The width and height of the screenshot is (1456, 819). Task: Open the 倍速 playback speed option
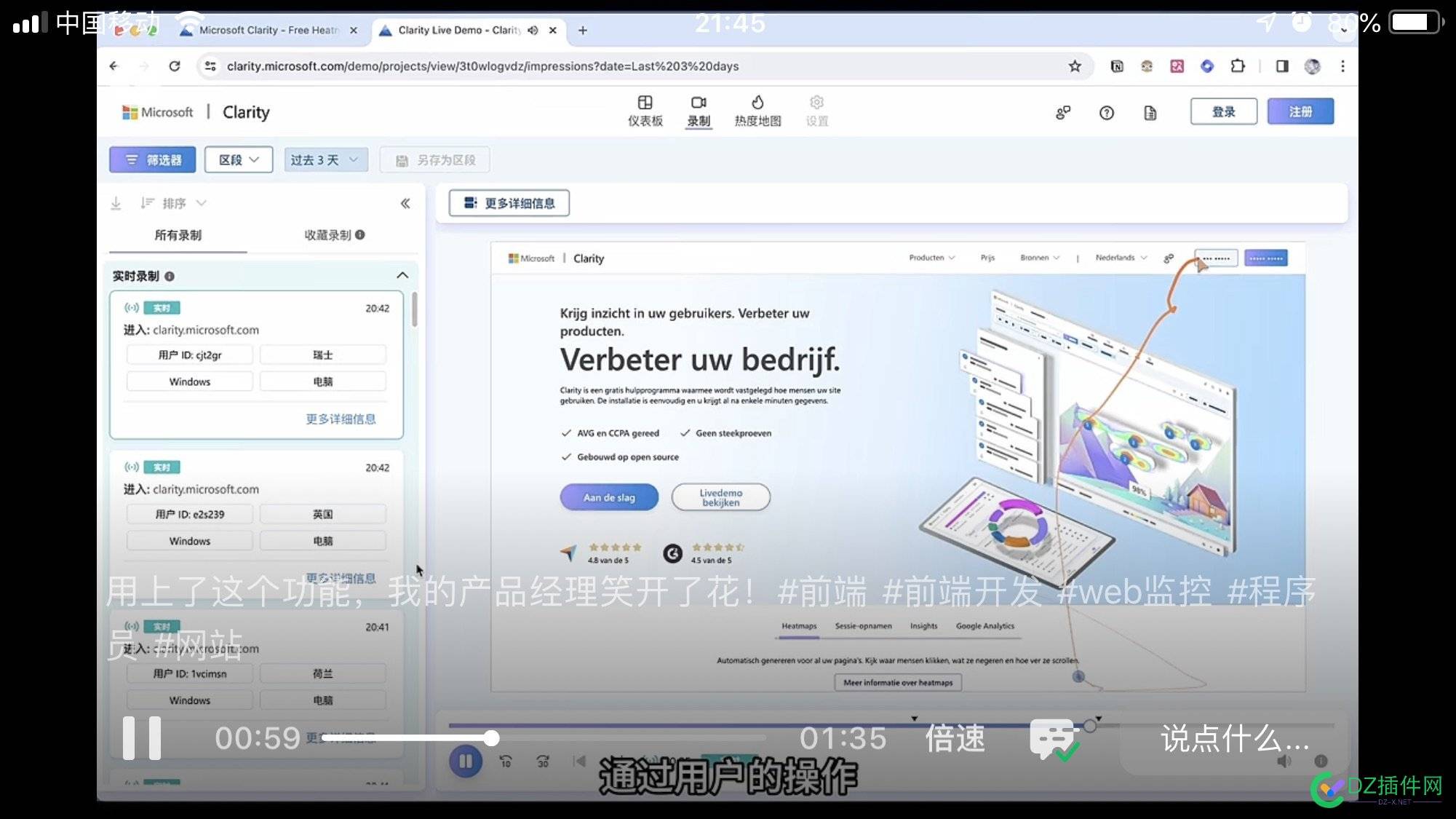tap(955, 738)
